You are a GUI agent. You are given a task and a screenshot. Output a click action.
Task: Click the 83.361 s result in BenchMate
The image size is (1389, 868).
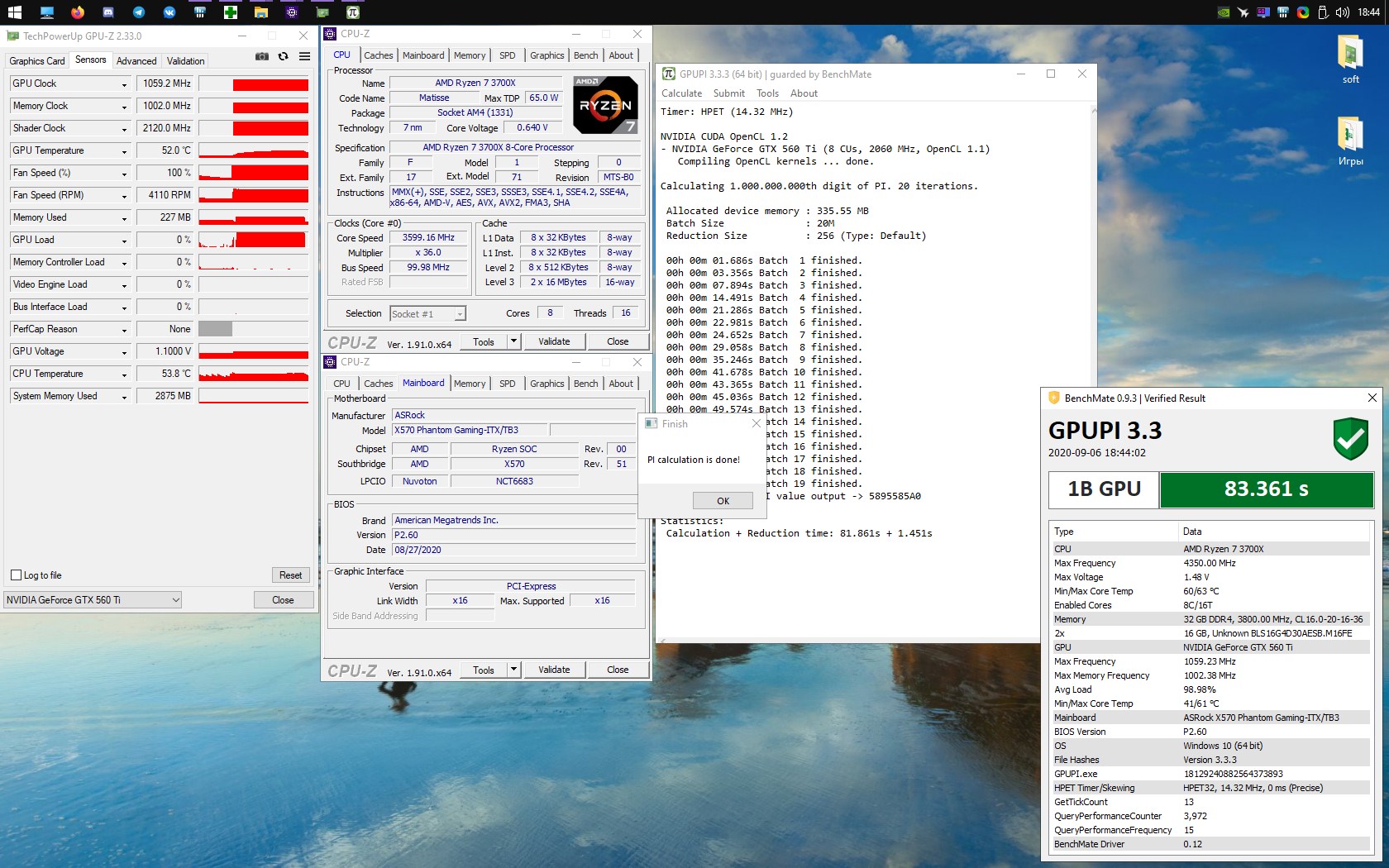tap(1267, 489)
